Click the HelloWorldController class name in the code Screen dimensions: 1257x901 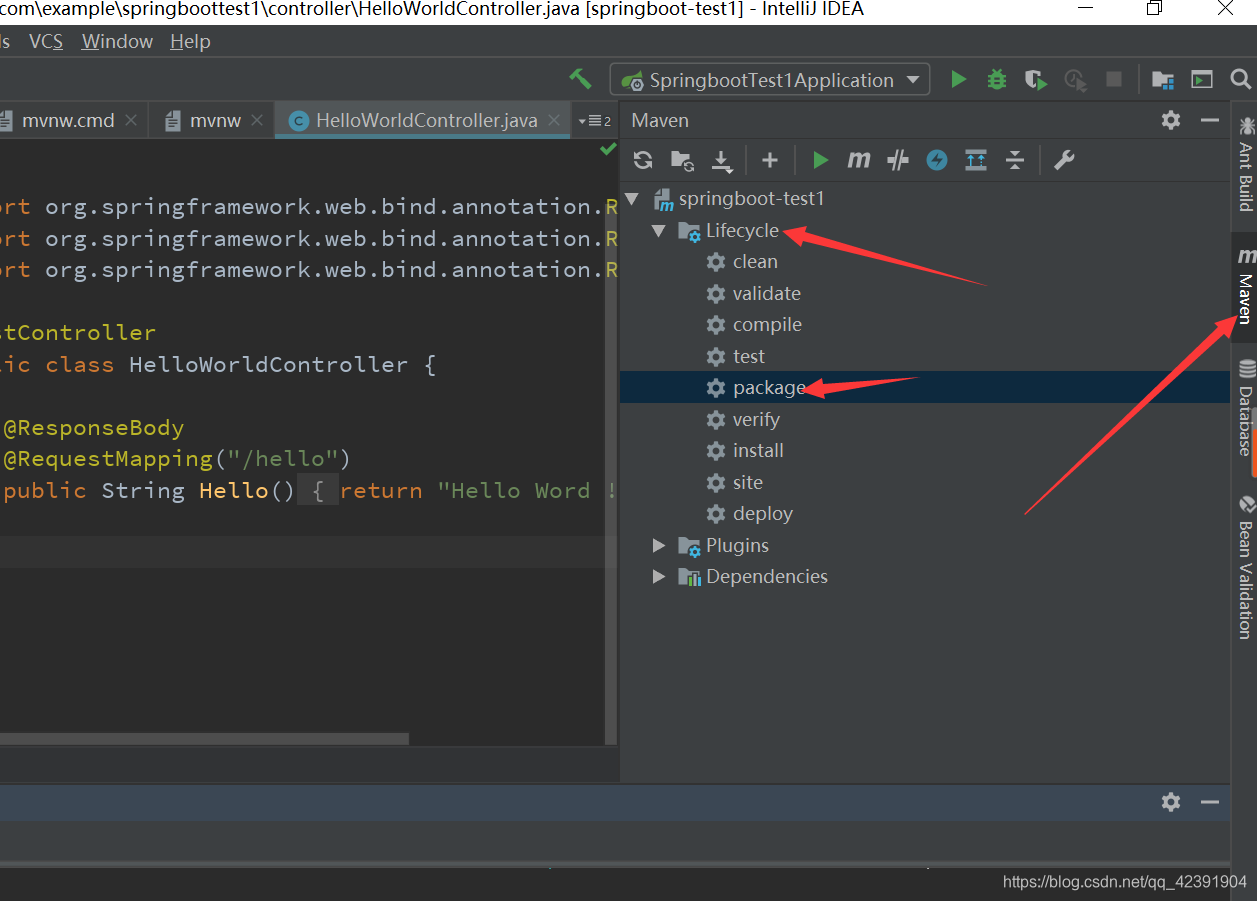pyautogui.click(x=268, y=365)
